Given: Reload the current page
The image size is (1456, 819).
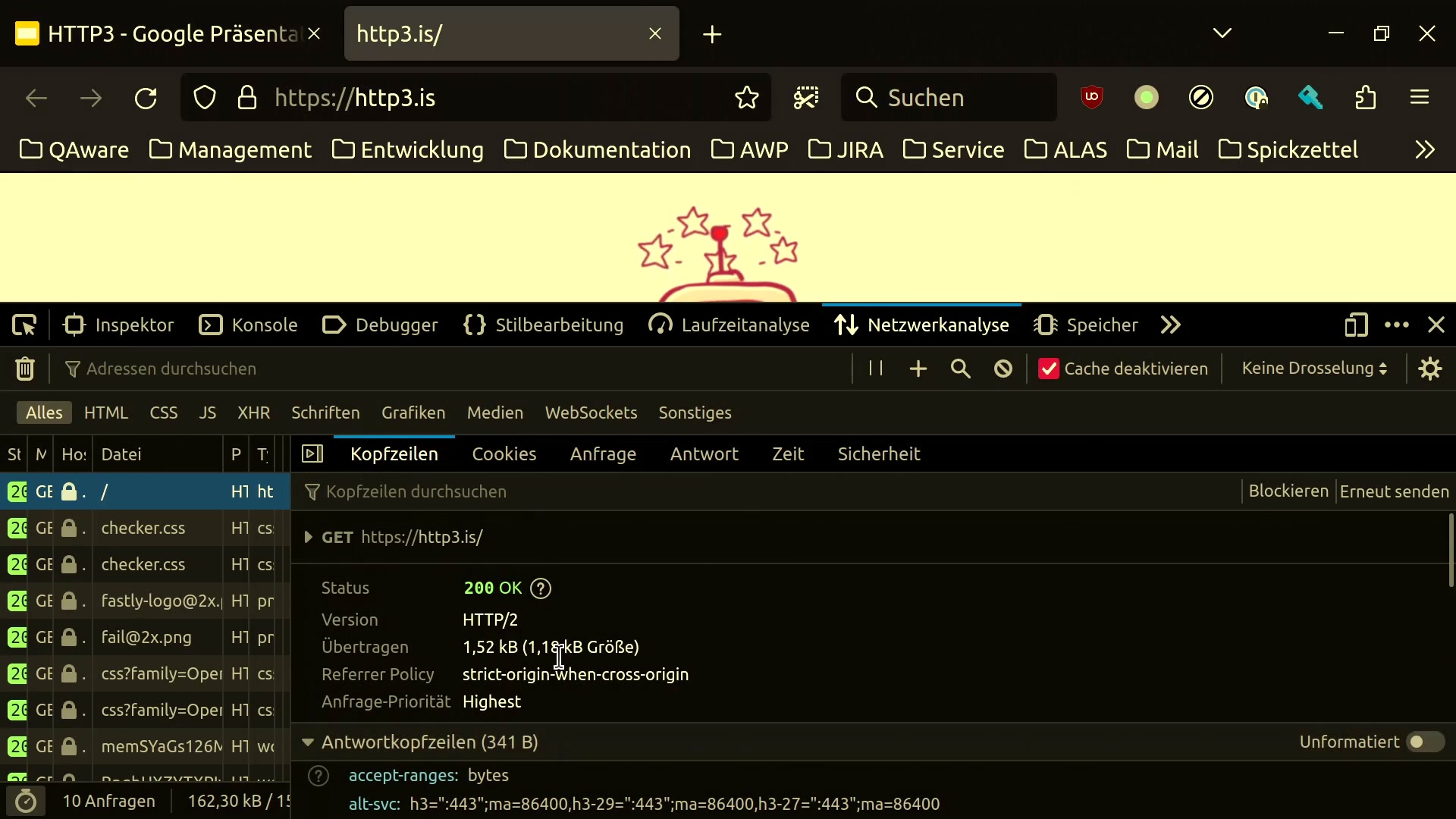Looking at the screenshot, I should [146, 98].
